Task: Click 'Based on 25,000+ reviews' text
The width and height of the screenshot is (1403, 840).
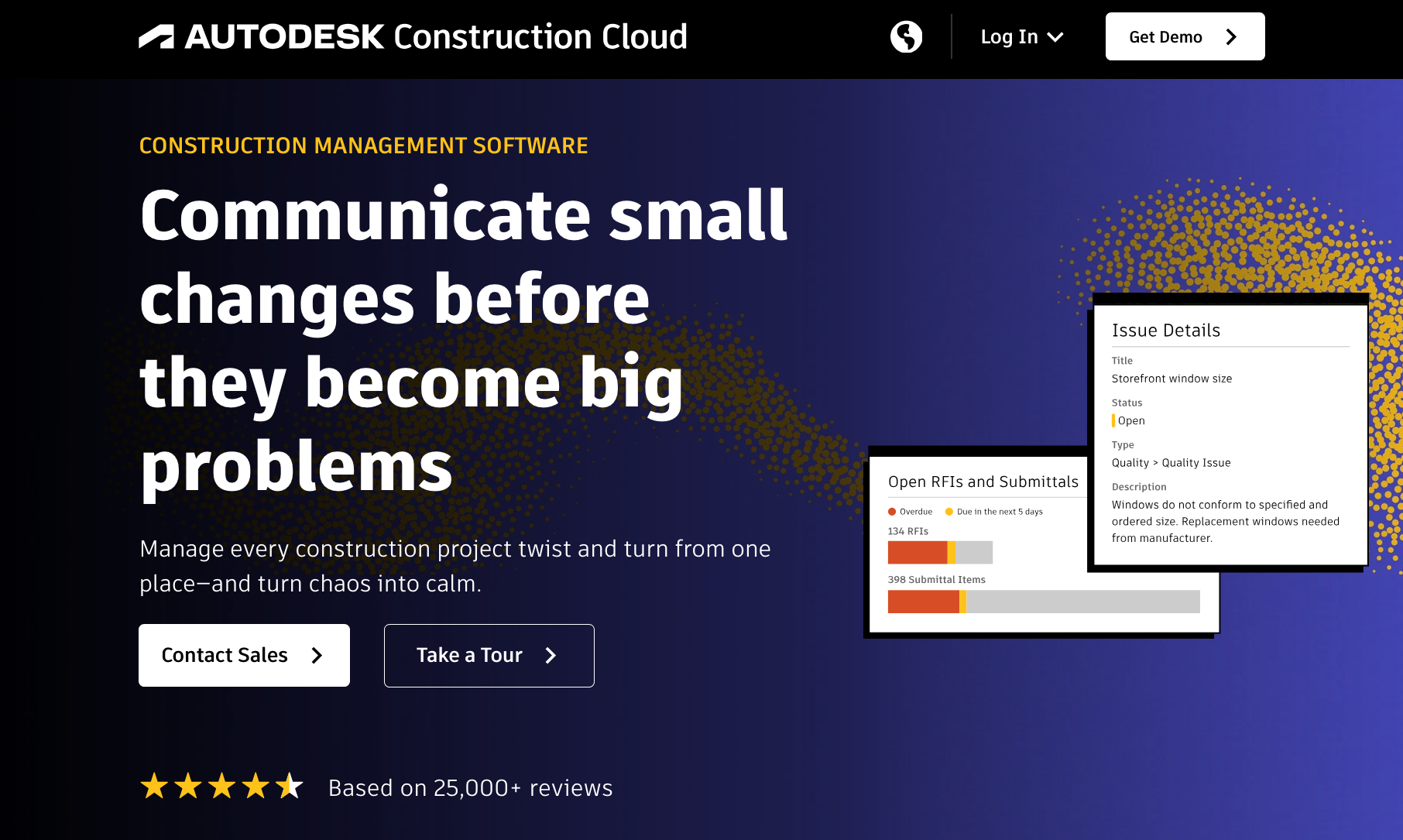Action: [471, 787]
